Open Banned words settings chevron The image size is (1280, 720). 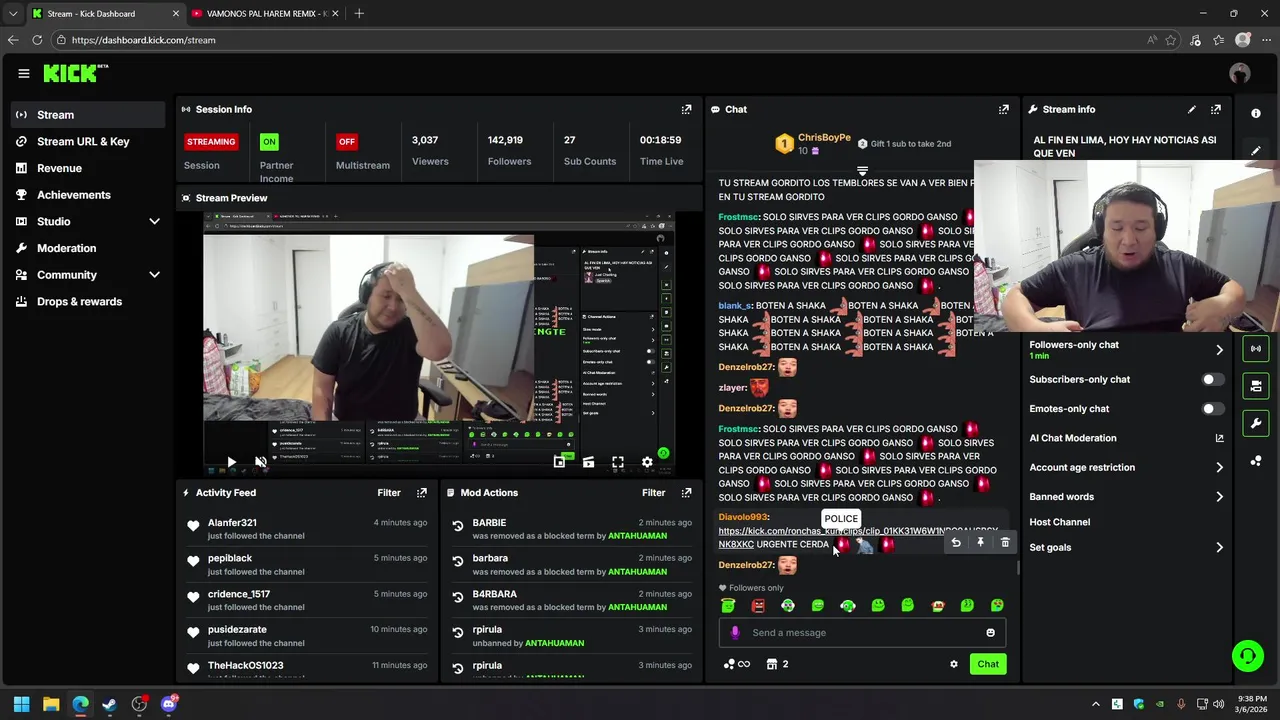click(1219, 497)
